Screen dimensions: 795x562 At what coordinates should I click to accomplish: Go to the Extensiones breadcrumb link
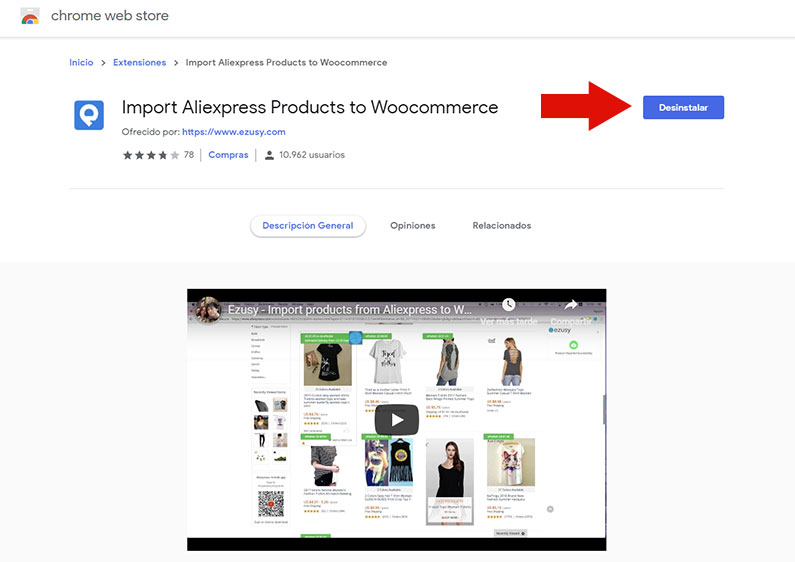point(139,62)
